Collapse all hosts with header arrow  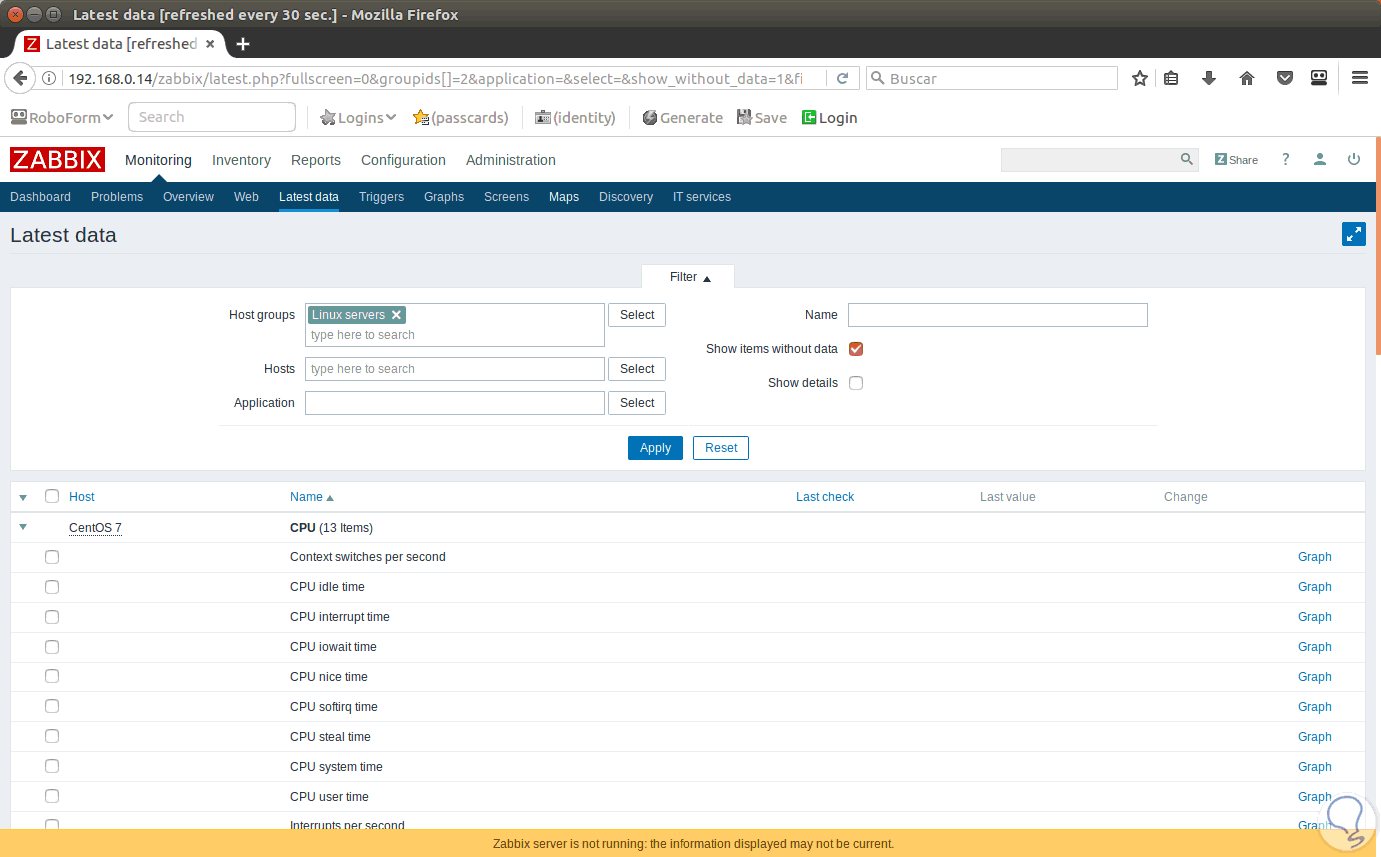[23, 497]
